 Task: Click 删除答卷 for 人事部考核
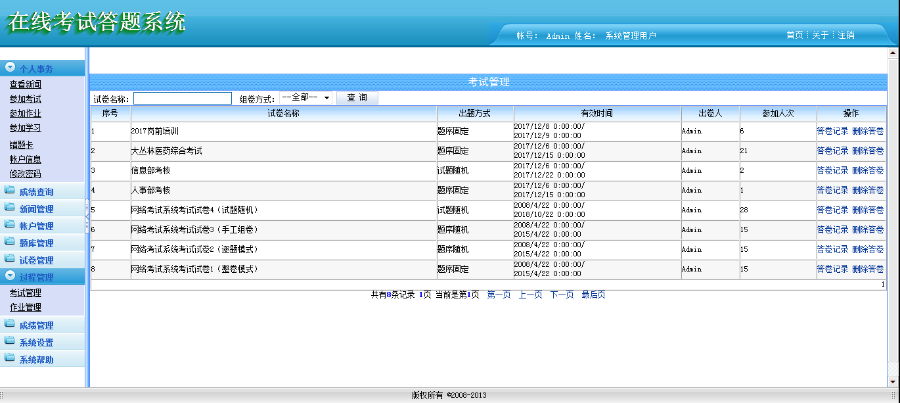click(x=868, y=190)
